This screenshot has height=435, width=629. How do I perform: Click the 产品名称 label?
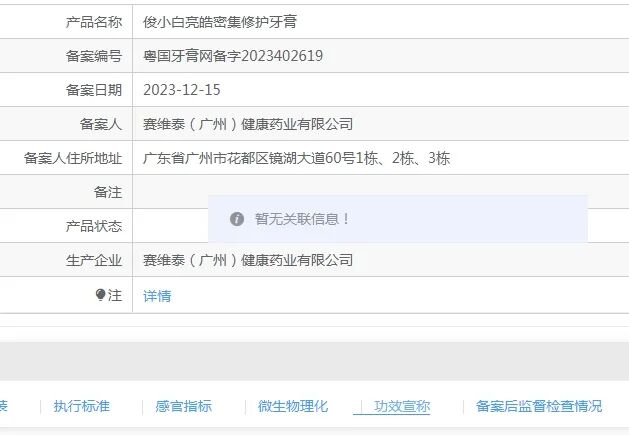[x=94, y=22]
